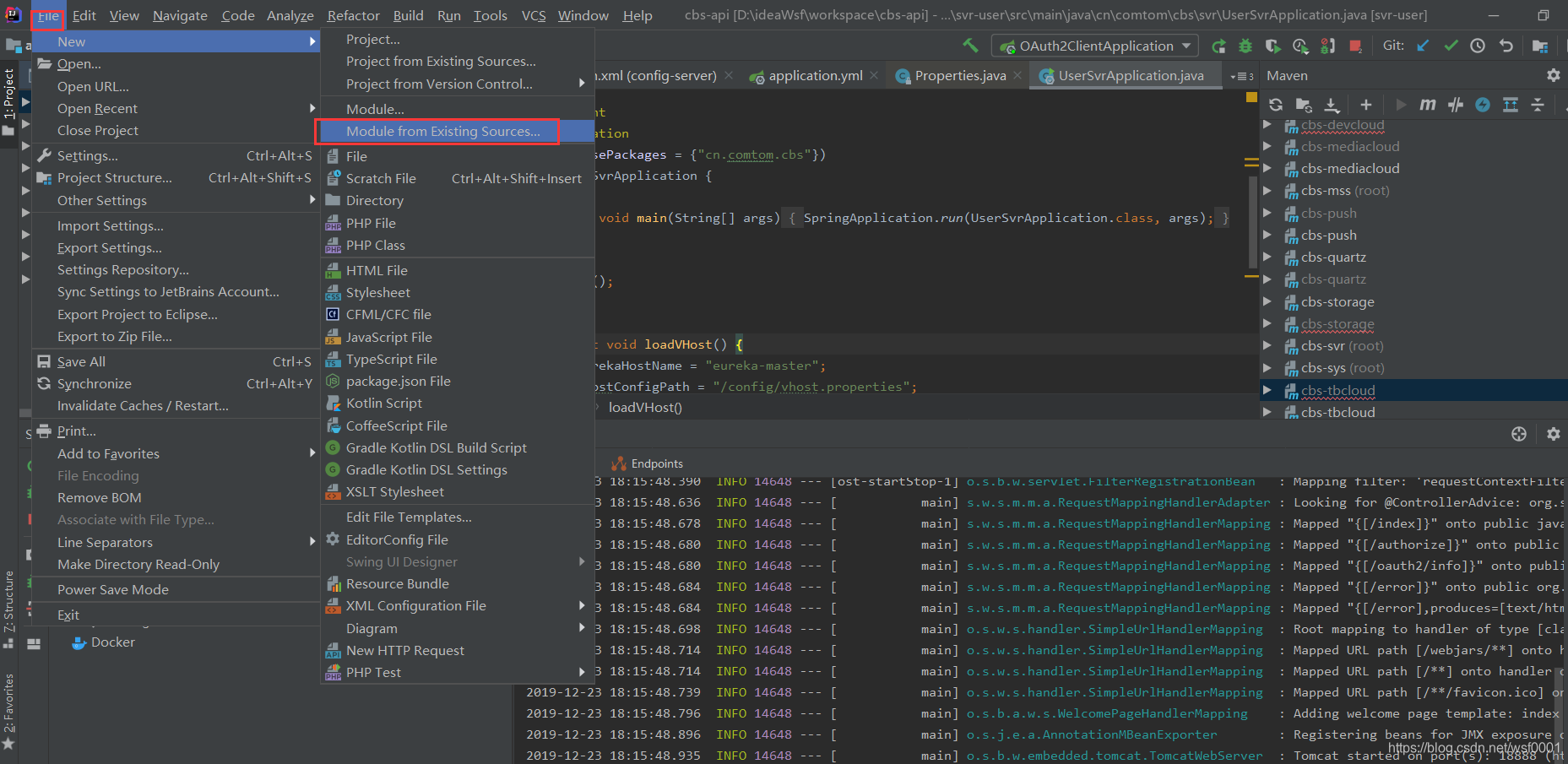Open the Endpoints tab
The width and height of the screenshot is (1568, 764).
(648, 463)
